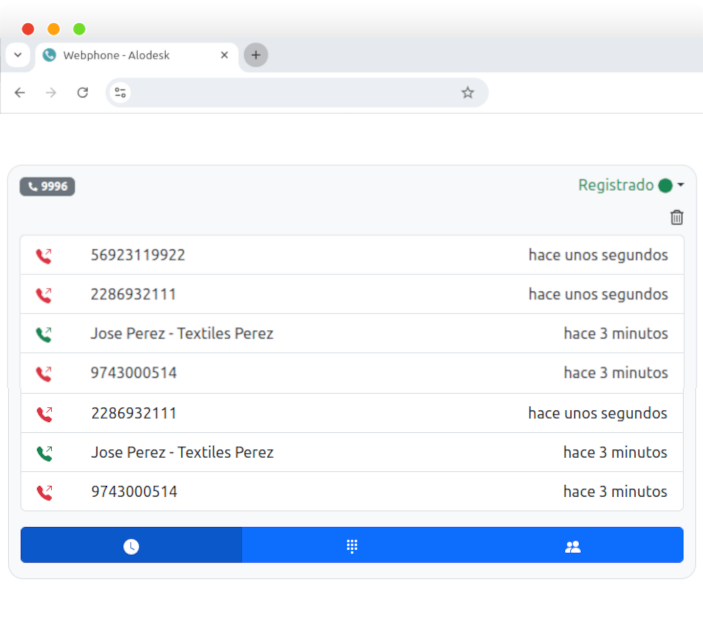Open the Registrado status dropdown

(x=615, y=185)
